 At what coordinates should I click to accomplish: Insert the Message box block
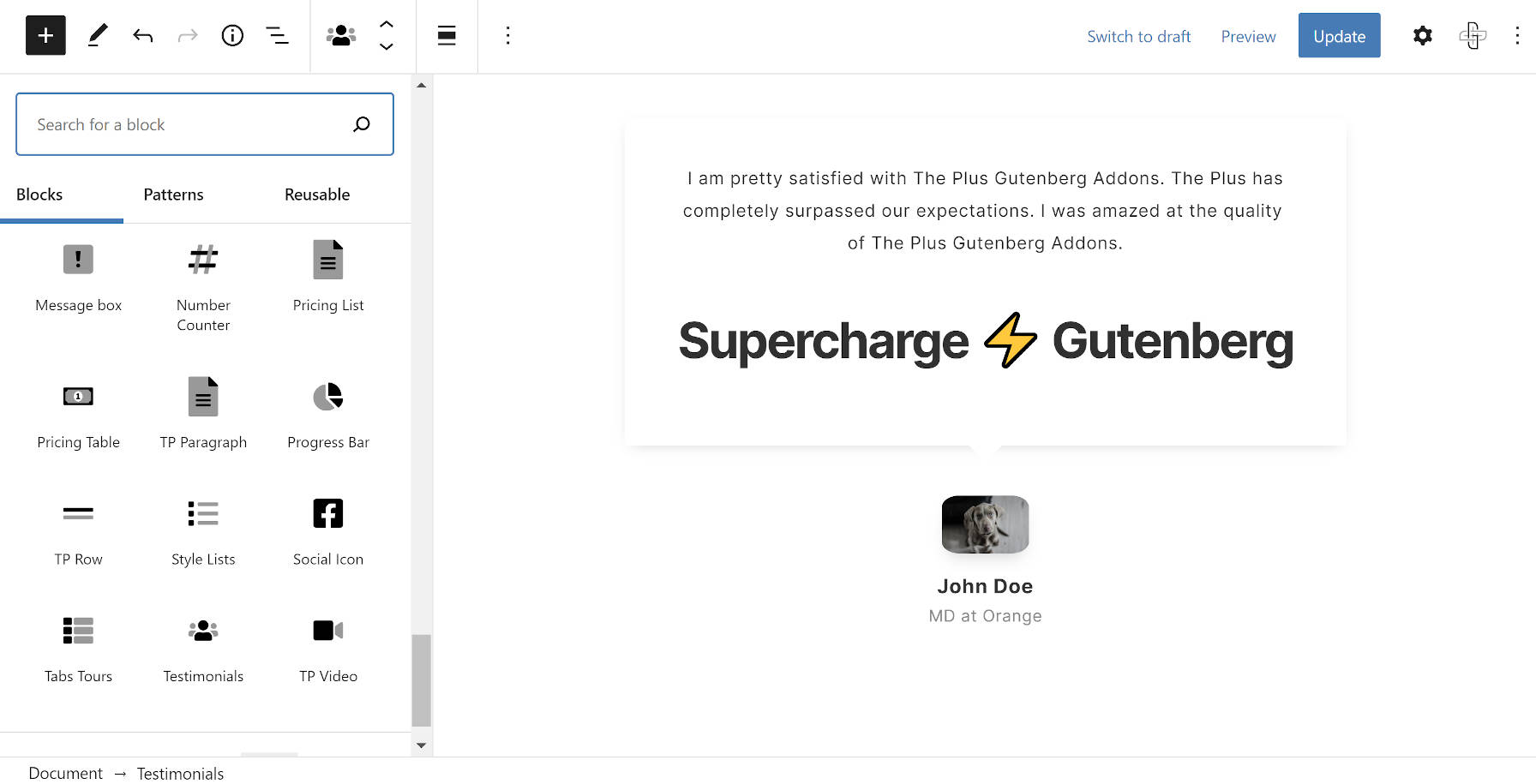[78, 274]
